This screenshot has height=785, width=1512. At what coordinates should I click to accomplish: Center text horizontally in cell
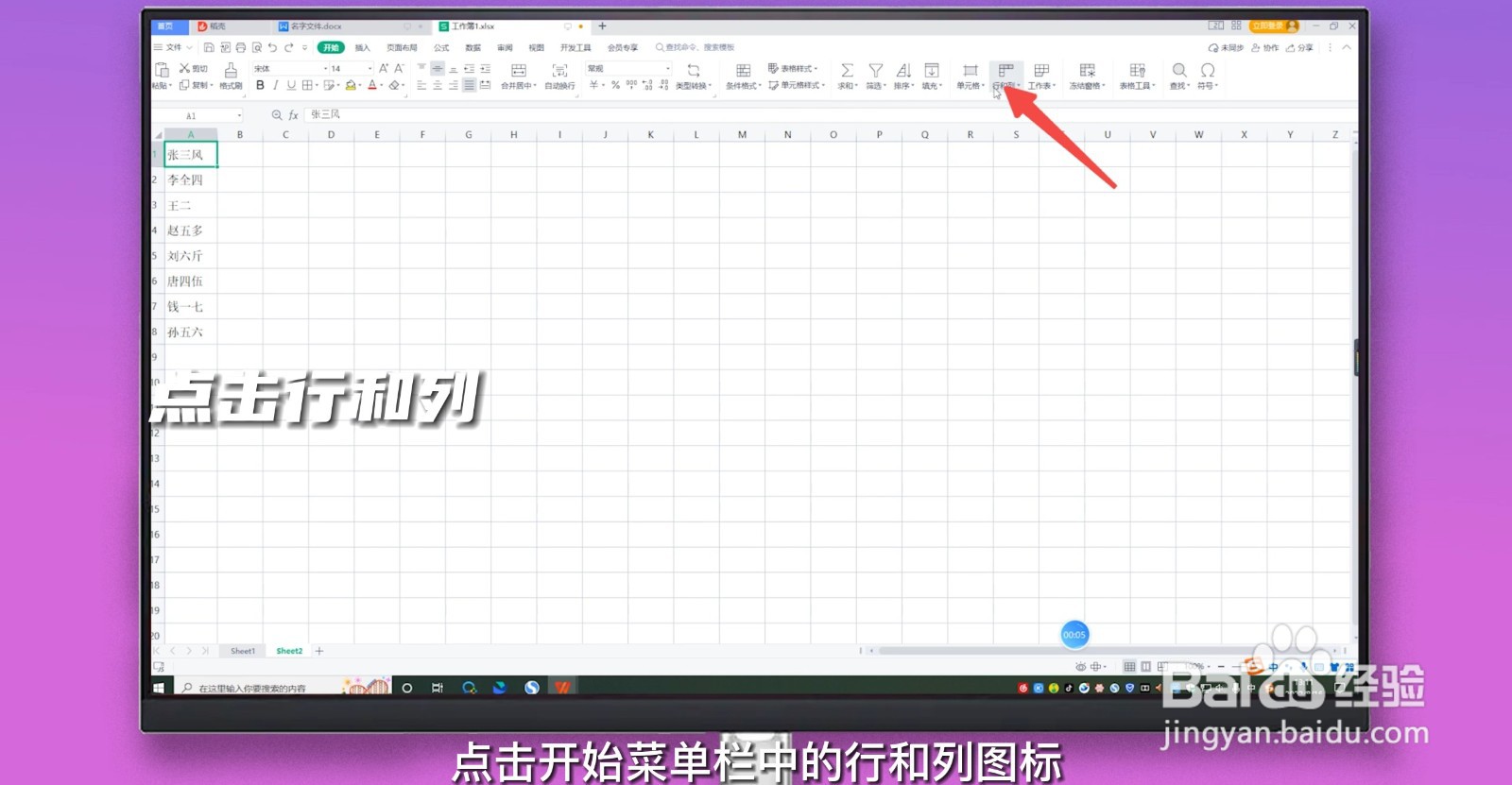tap(438, 85)
